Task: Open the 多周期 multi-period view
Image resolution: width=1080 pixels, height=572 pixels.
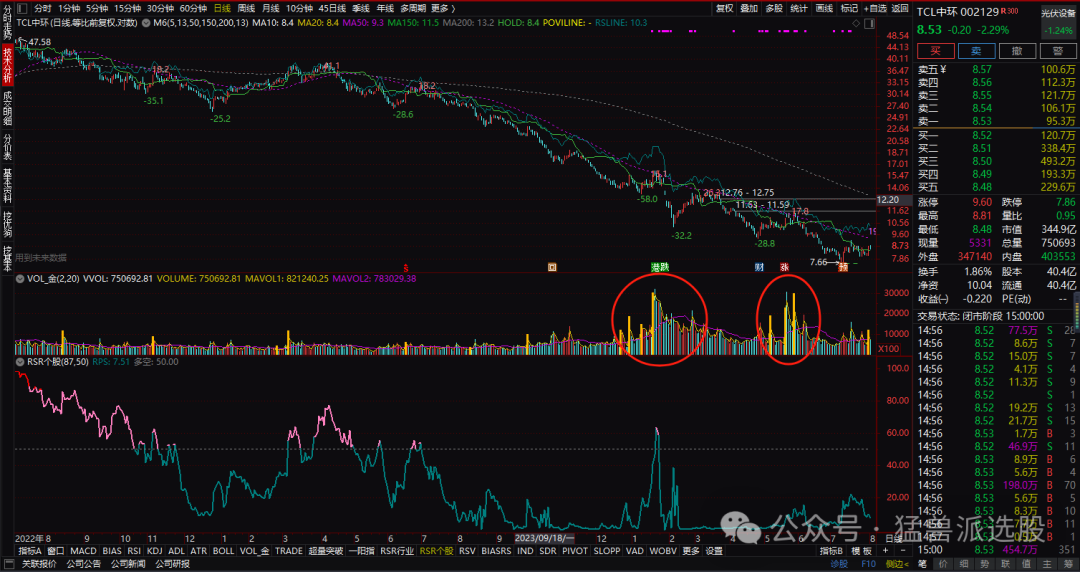Action: (x=413, y=8)
